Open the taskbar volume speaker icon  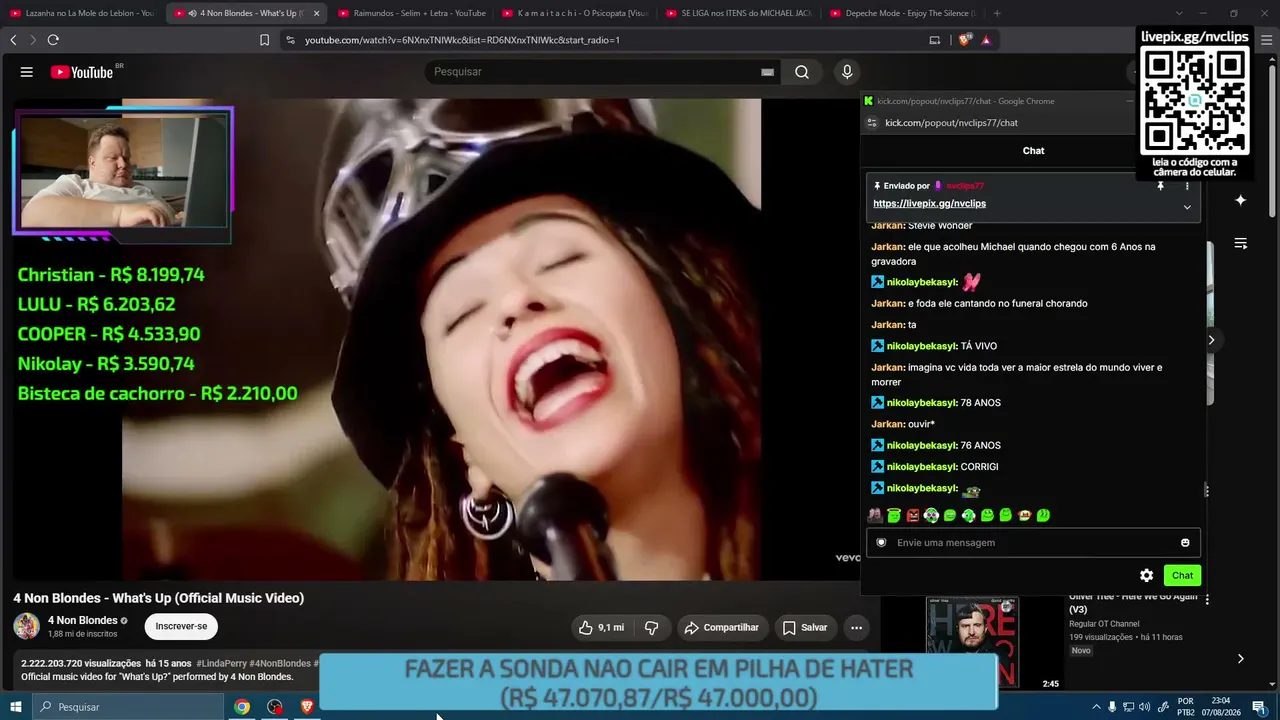point(1144,707)
